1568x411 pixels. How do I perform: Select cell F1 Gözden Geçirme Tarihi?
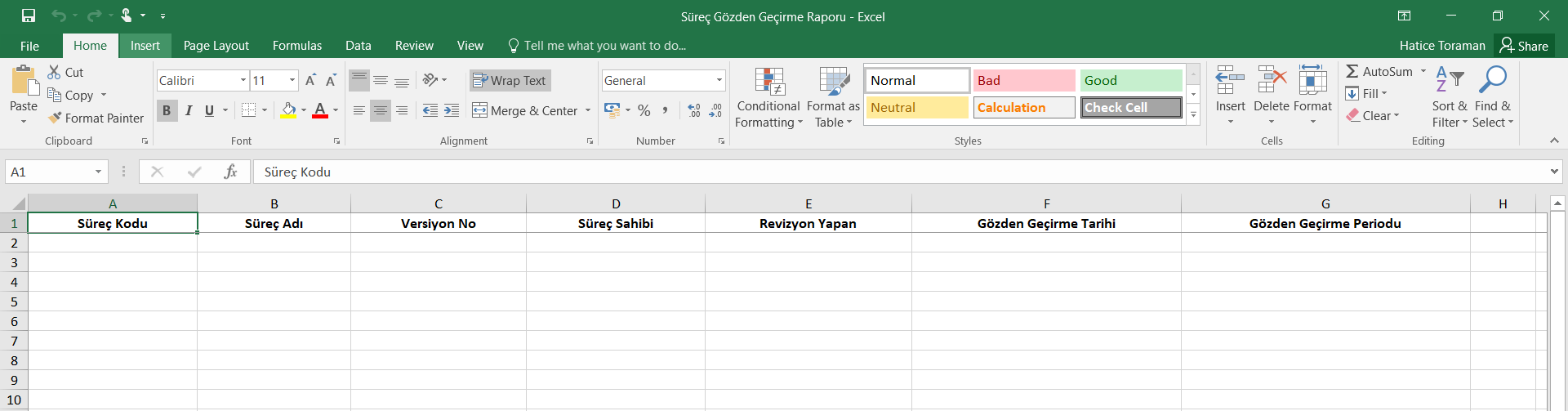[x=1046, y=223]
